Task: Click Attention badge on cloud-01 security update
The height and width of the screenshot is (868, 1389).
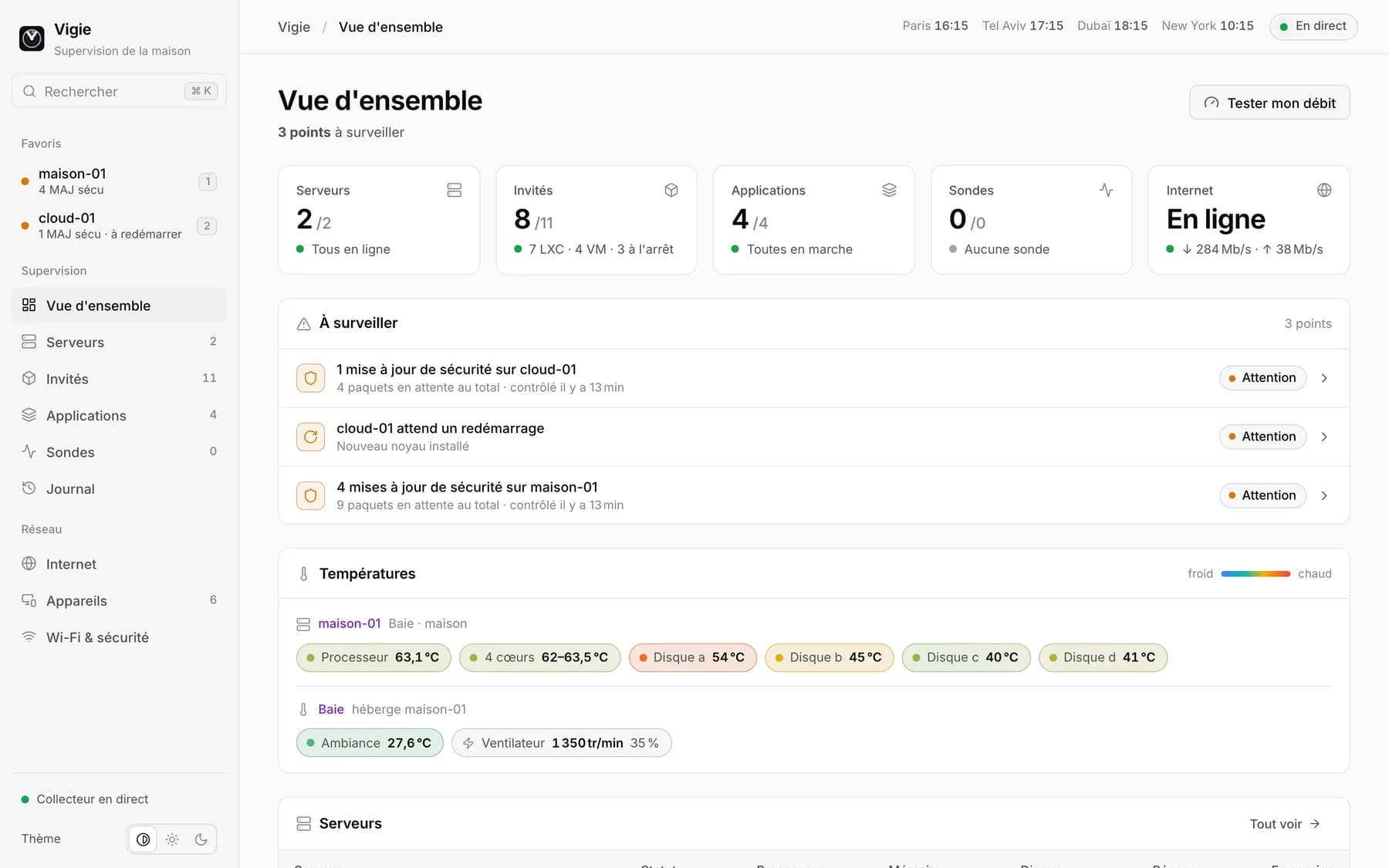Action: point(1262,378)
